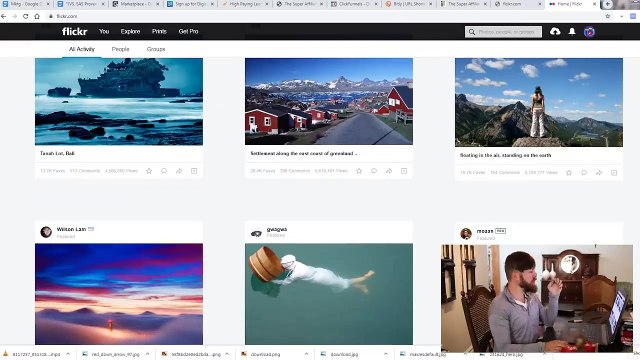Open download.png from downloads bar
This screenshot has width=640, height=360.
coord(261,354)
